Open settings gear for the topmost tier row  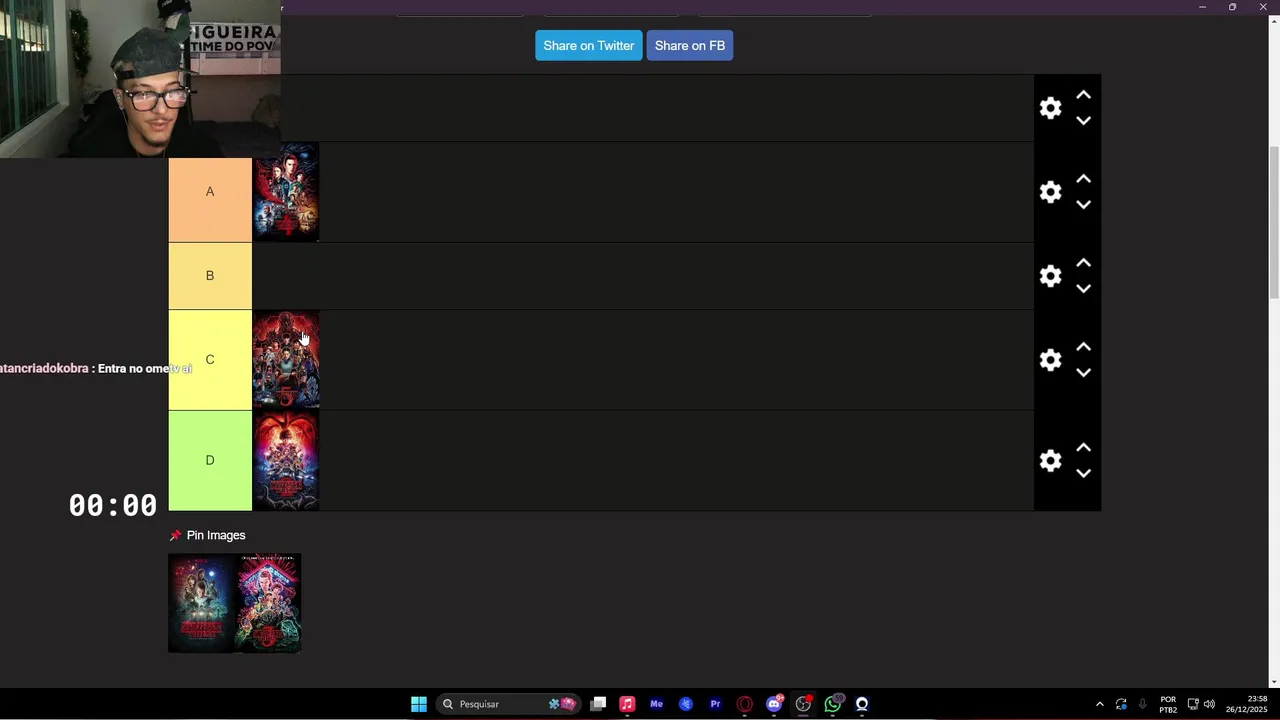[1050, 108]
